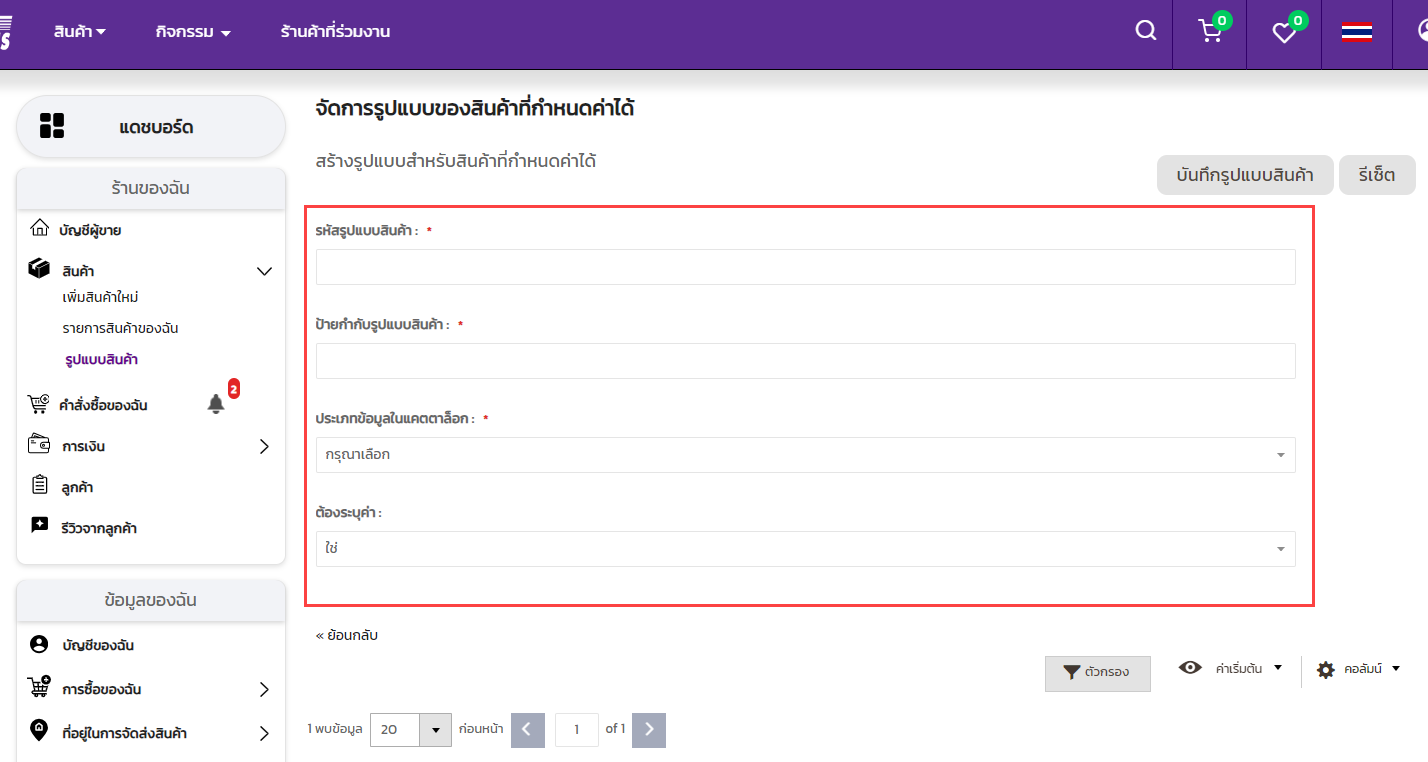Screen dimensions: 1428x762
Task: Click the ย้อนกลับ back link
Action: (346, 635)
